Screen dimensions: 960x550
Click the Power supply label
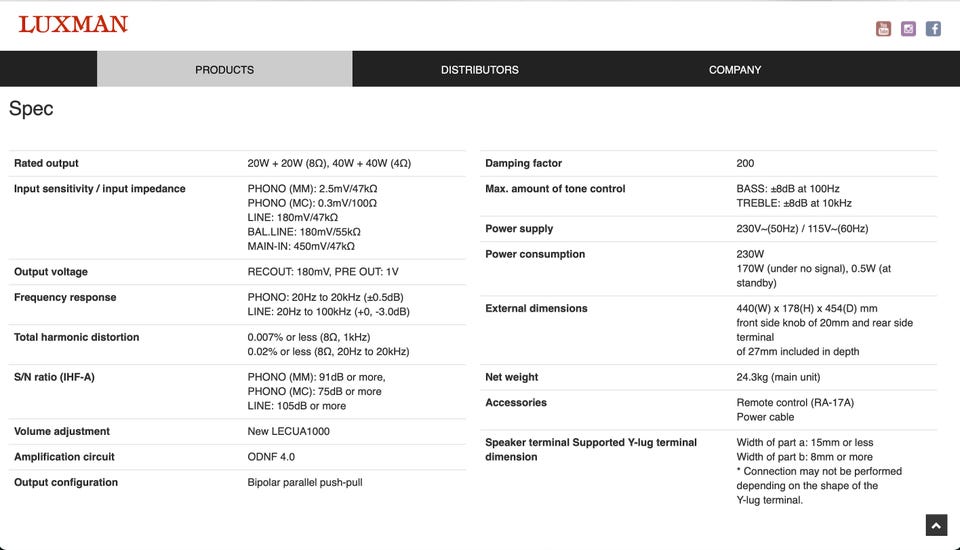pos(519,228)
